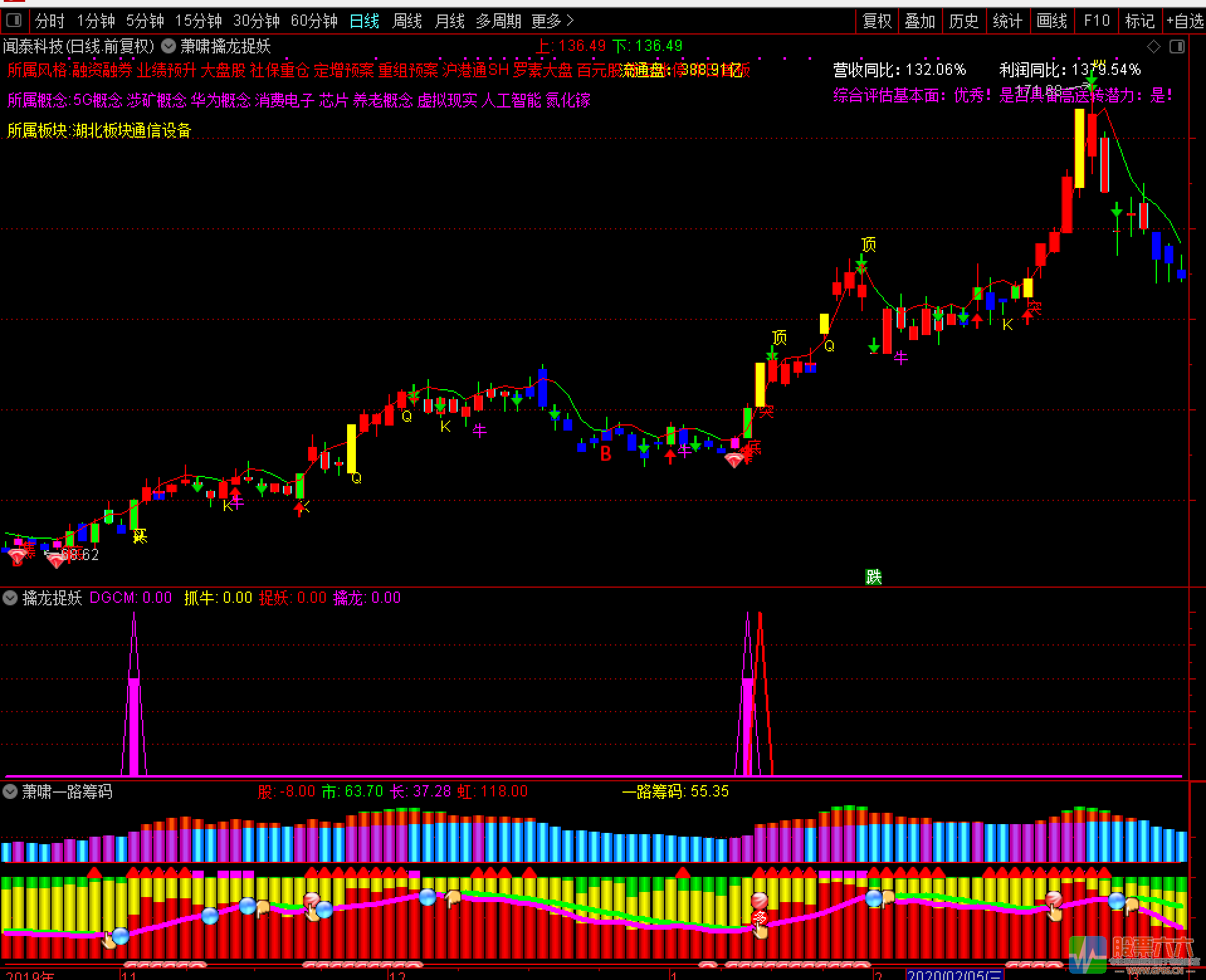Toggle 复权 price adjustment
The image size is (1206, 980).
point(877,21)
